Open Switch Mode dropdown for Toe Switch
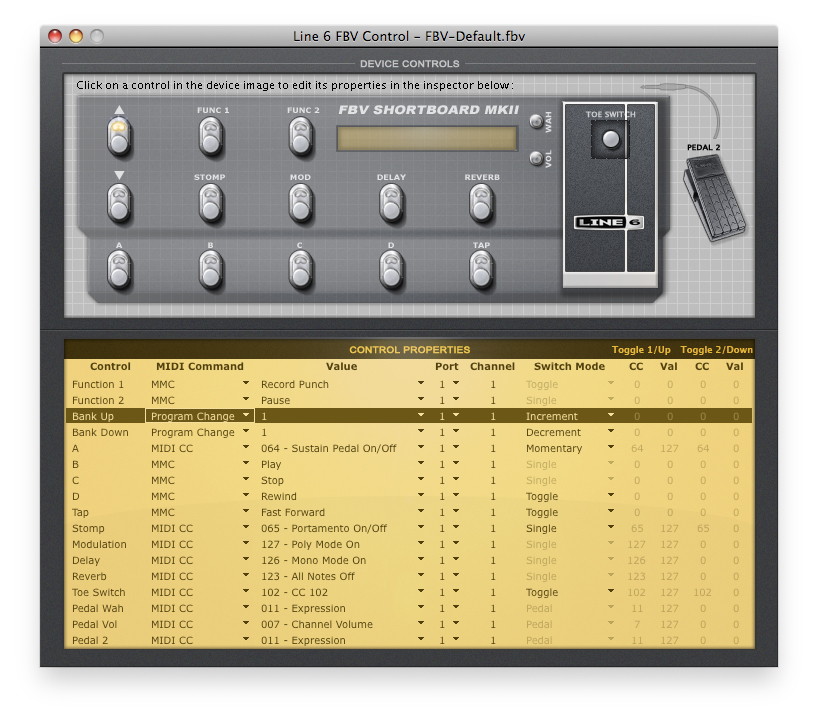The image size is (818, 722). (610, 592)
